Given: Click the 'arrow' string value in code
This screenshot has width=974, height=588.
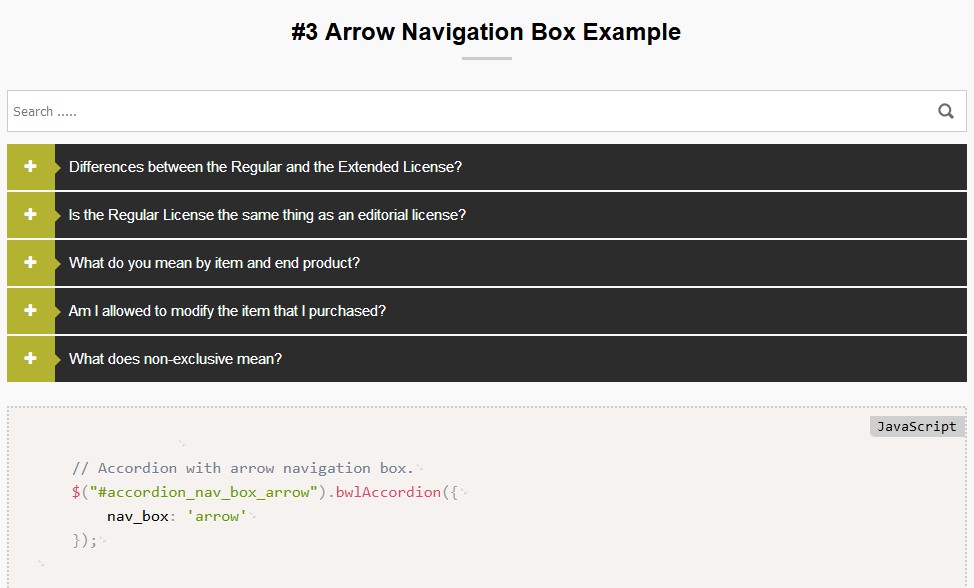Looking at the screenshot, I should [x=217, y=516].
